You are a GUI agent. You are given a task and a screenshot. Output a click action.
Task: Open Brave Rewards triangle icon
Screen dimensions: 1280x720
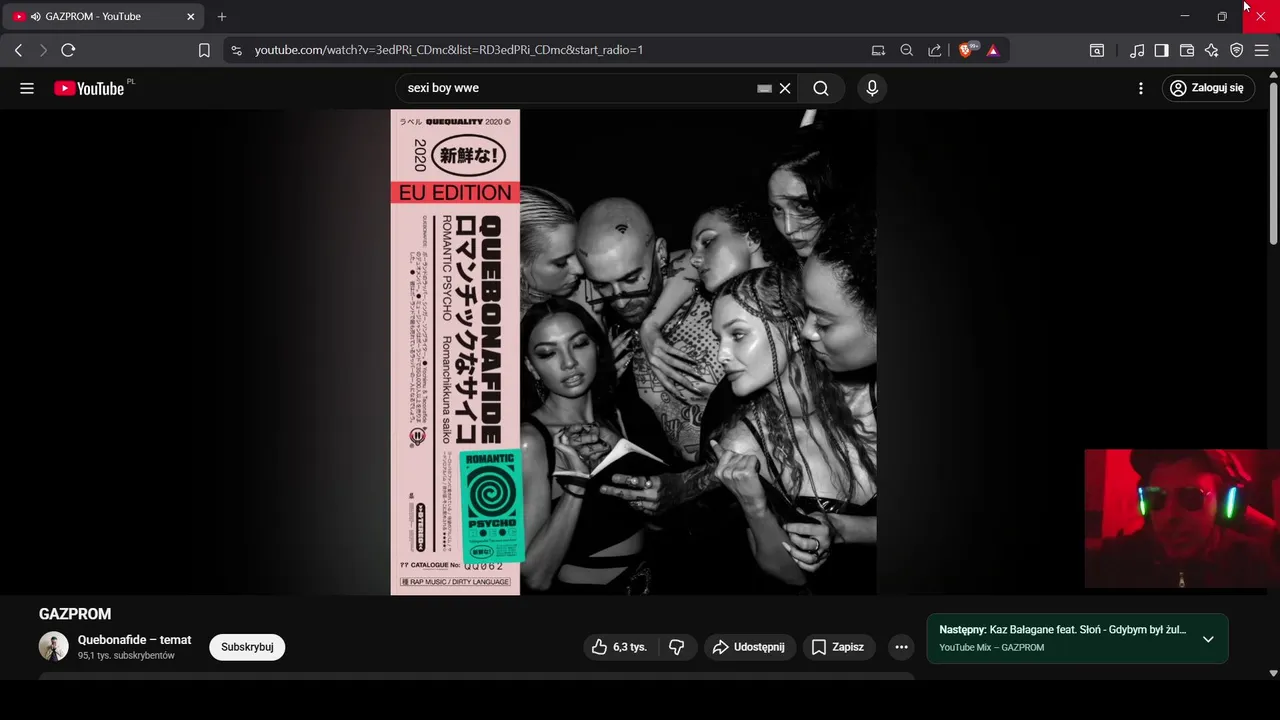(x=993, y=50)
